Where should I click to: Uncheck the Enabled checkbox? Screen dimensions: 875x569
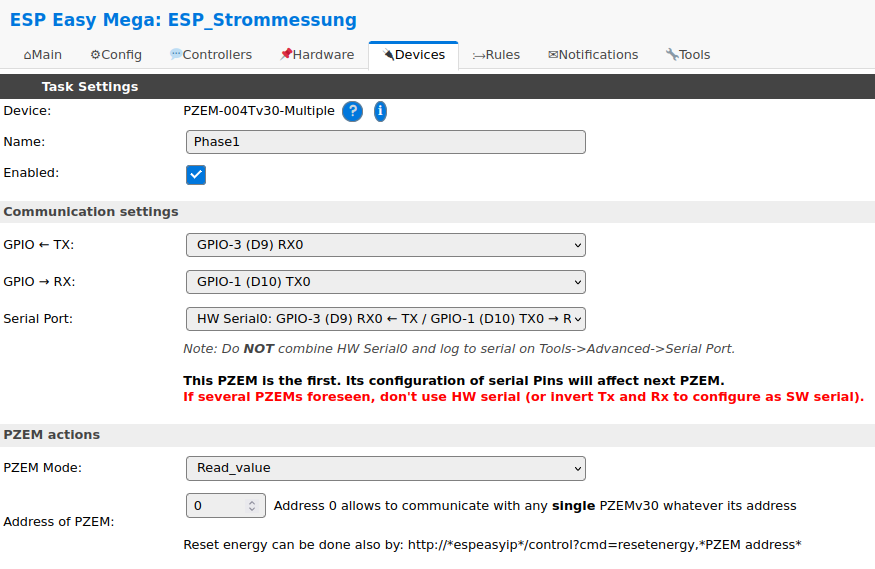(196, 175)
